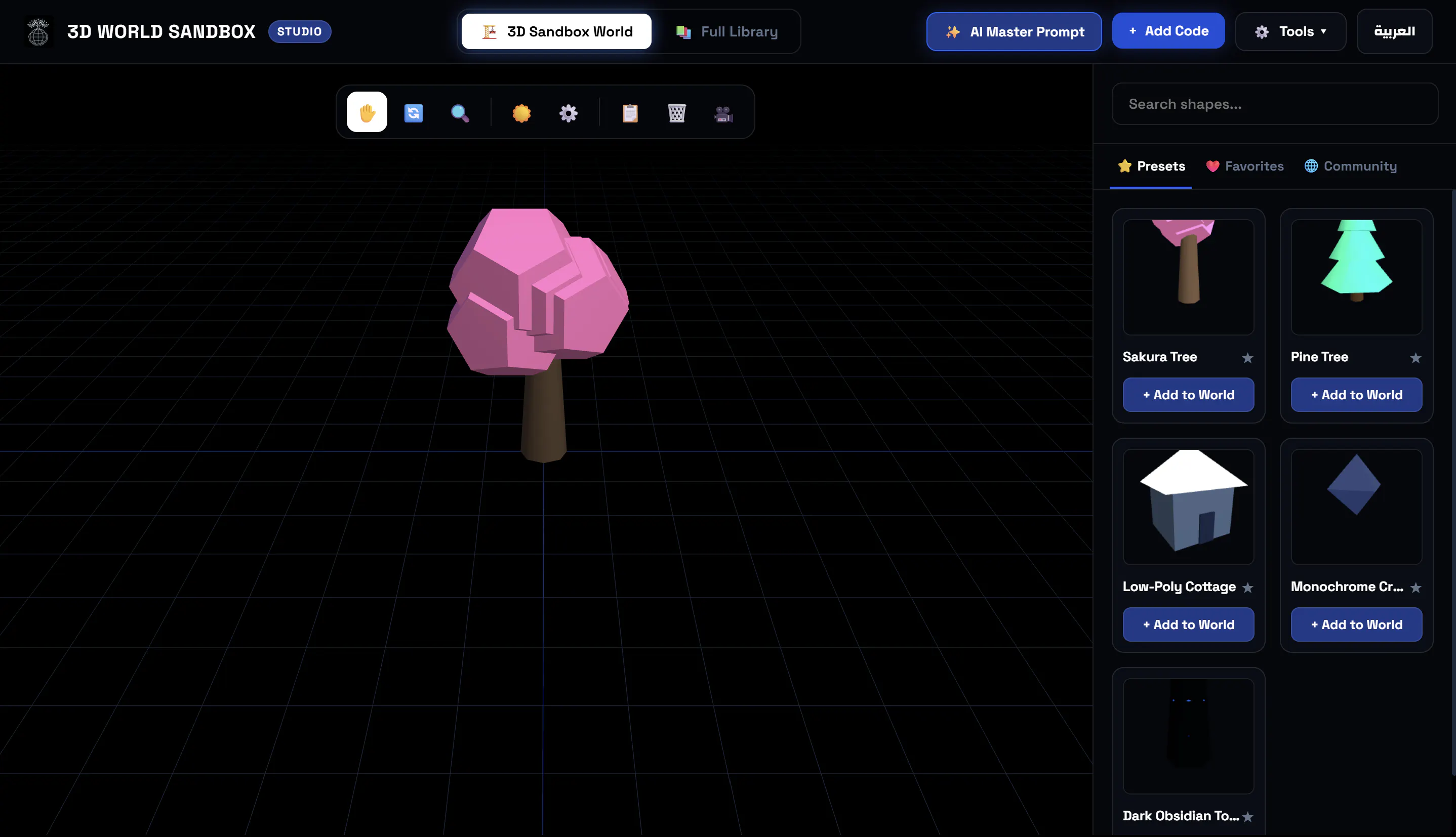Add Pine Tree to World
1456x837 pixels.
pyautogui.click(x=1356, y=395)
